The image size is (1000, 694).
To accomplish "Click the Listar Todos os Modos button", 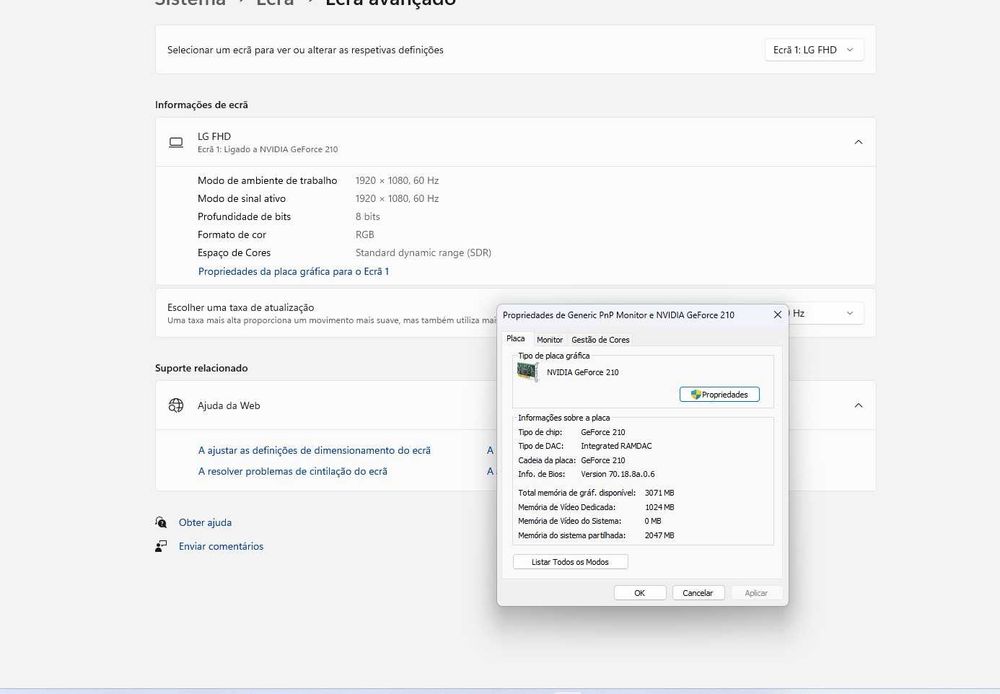I will point(570,562).
